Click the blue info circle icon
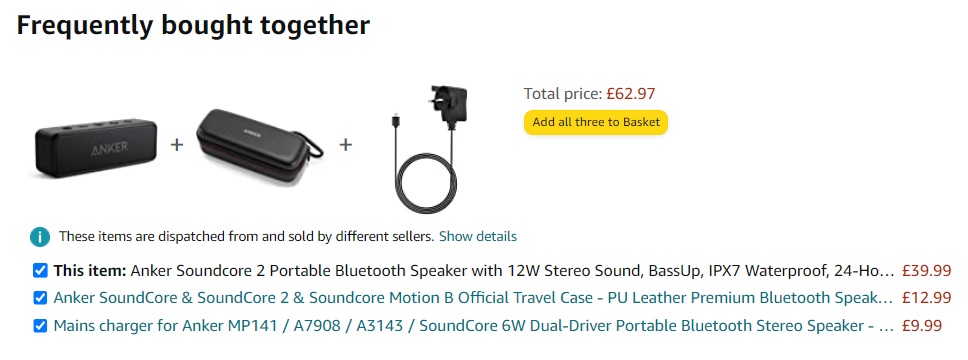This screenshot has height=360, width=968. pos(40,237)
